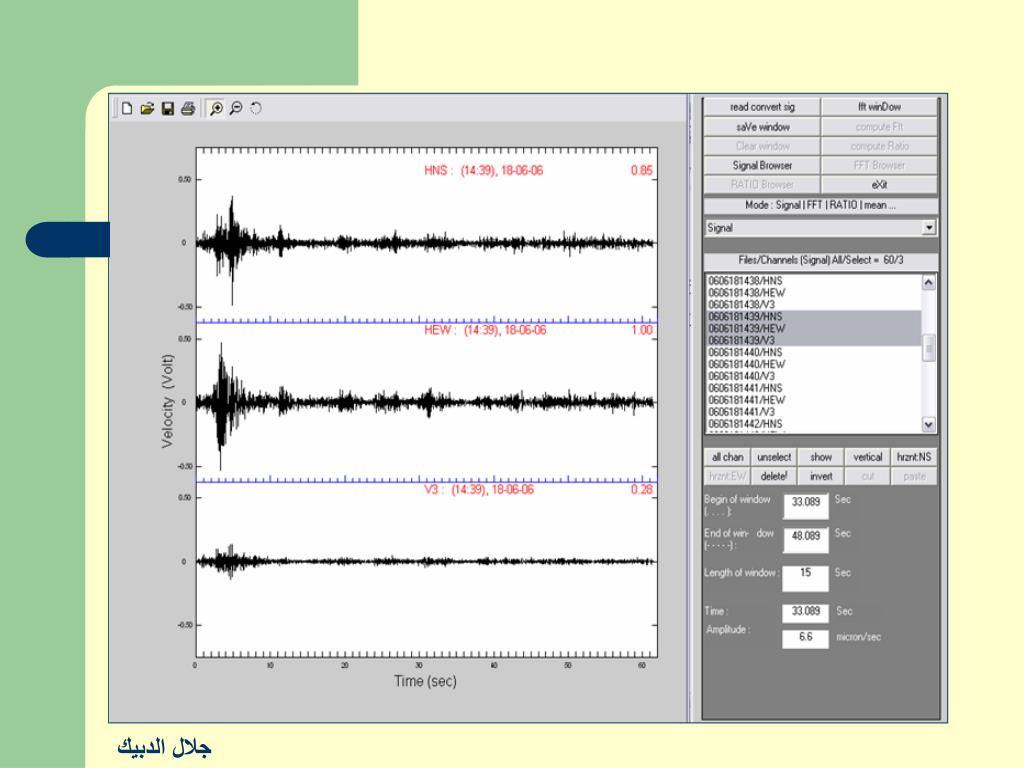1024x768 pixels.
Task: Select list entry 0606181440/HEW
Action: tap(813, 364)
